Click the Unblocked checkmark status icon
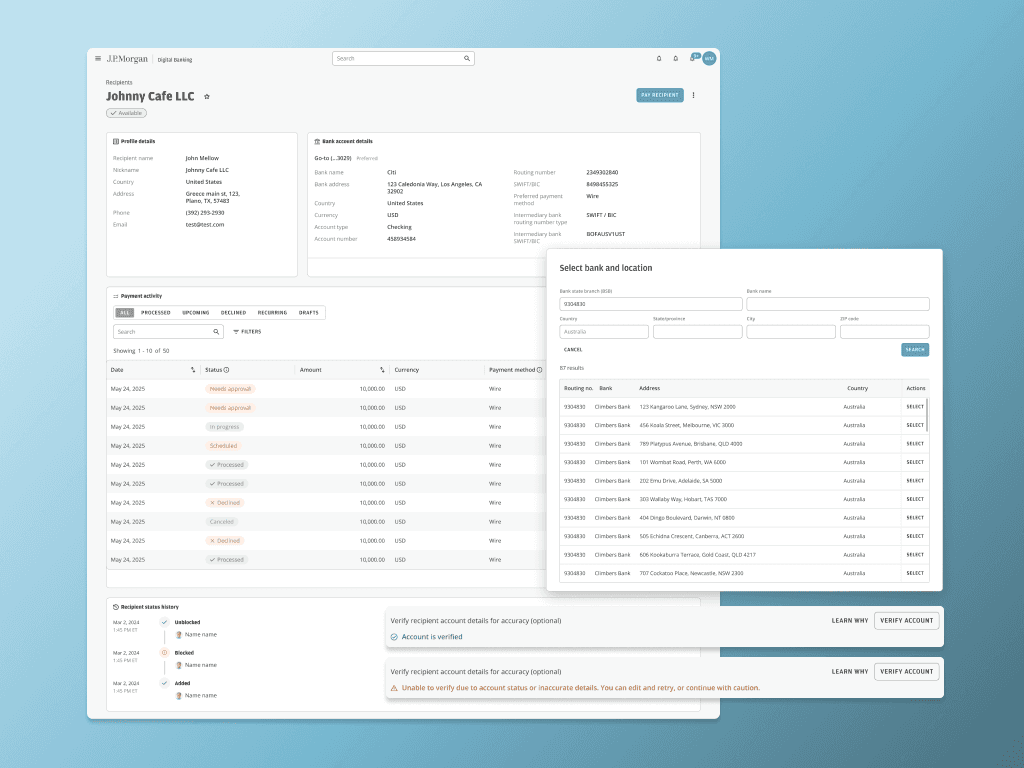1024x768 pixels. coord(165,622)
